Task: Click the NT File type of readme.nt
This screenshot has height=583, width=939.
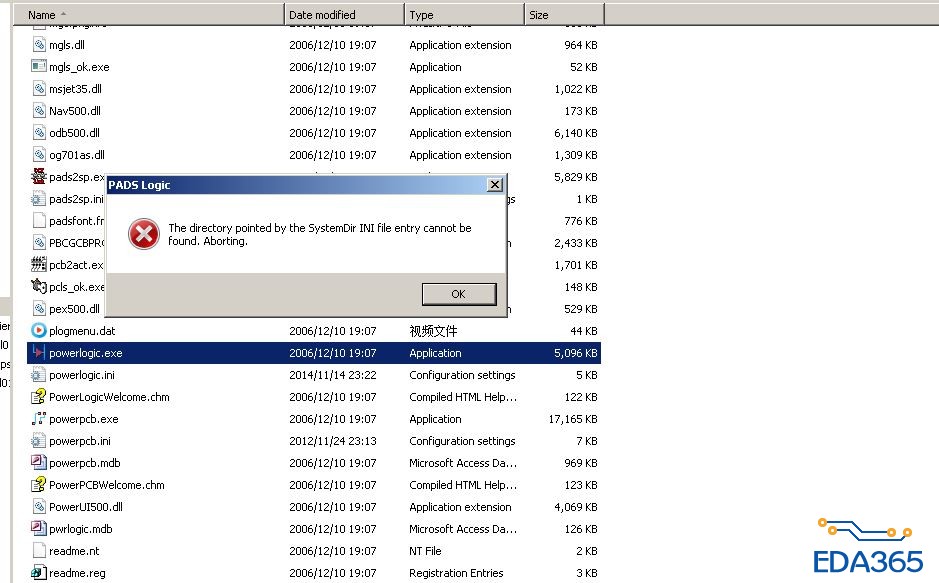Action: 425,551
